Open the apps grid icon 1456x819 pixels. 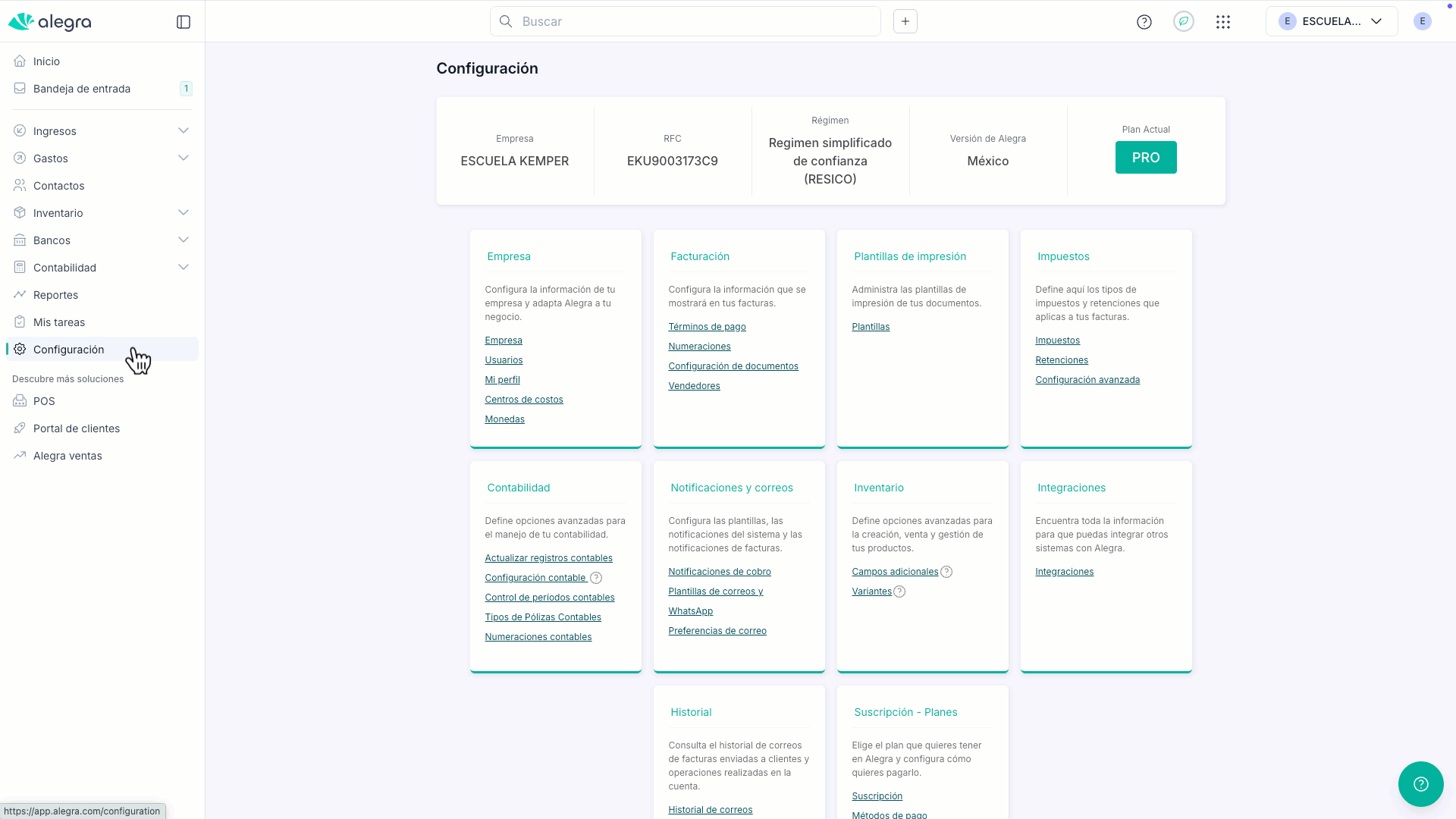tap(1223, 22)
